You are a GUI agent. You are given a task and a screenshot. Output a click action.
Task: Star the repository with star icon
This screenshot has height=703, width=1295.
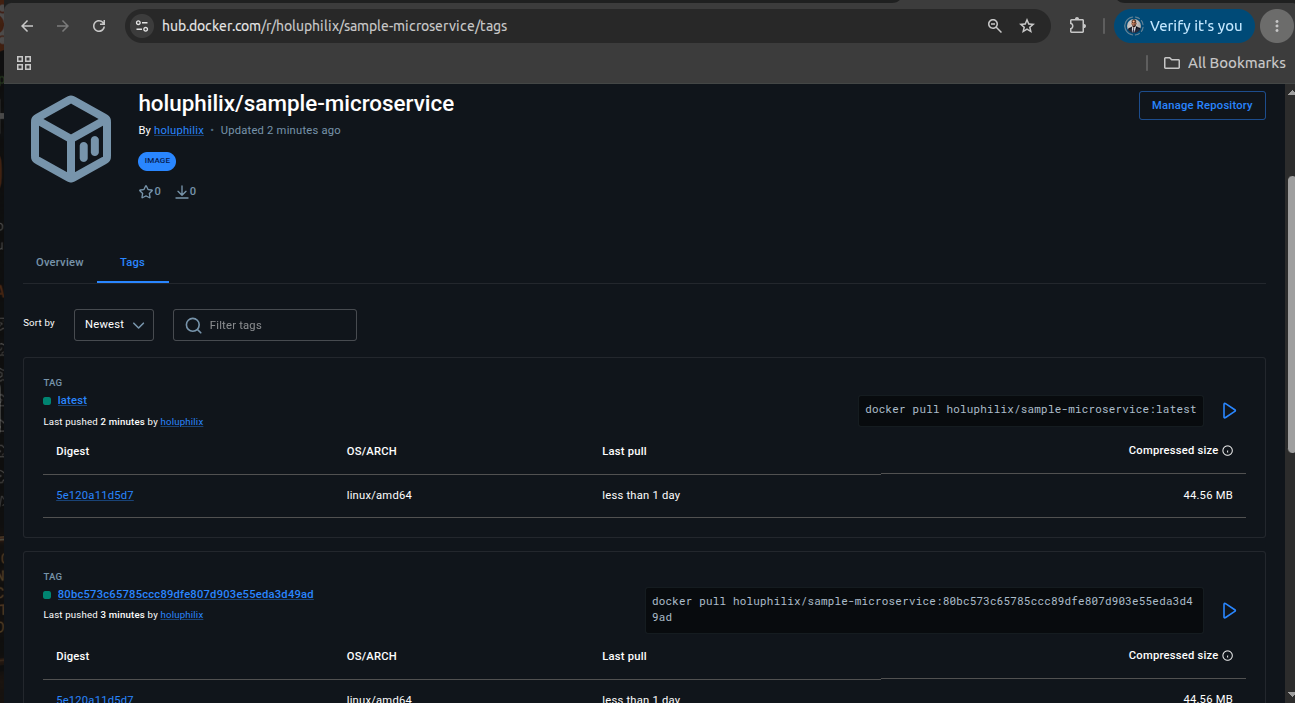(x=146, y=192)
